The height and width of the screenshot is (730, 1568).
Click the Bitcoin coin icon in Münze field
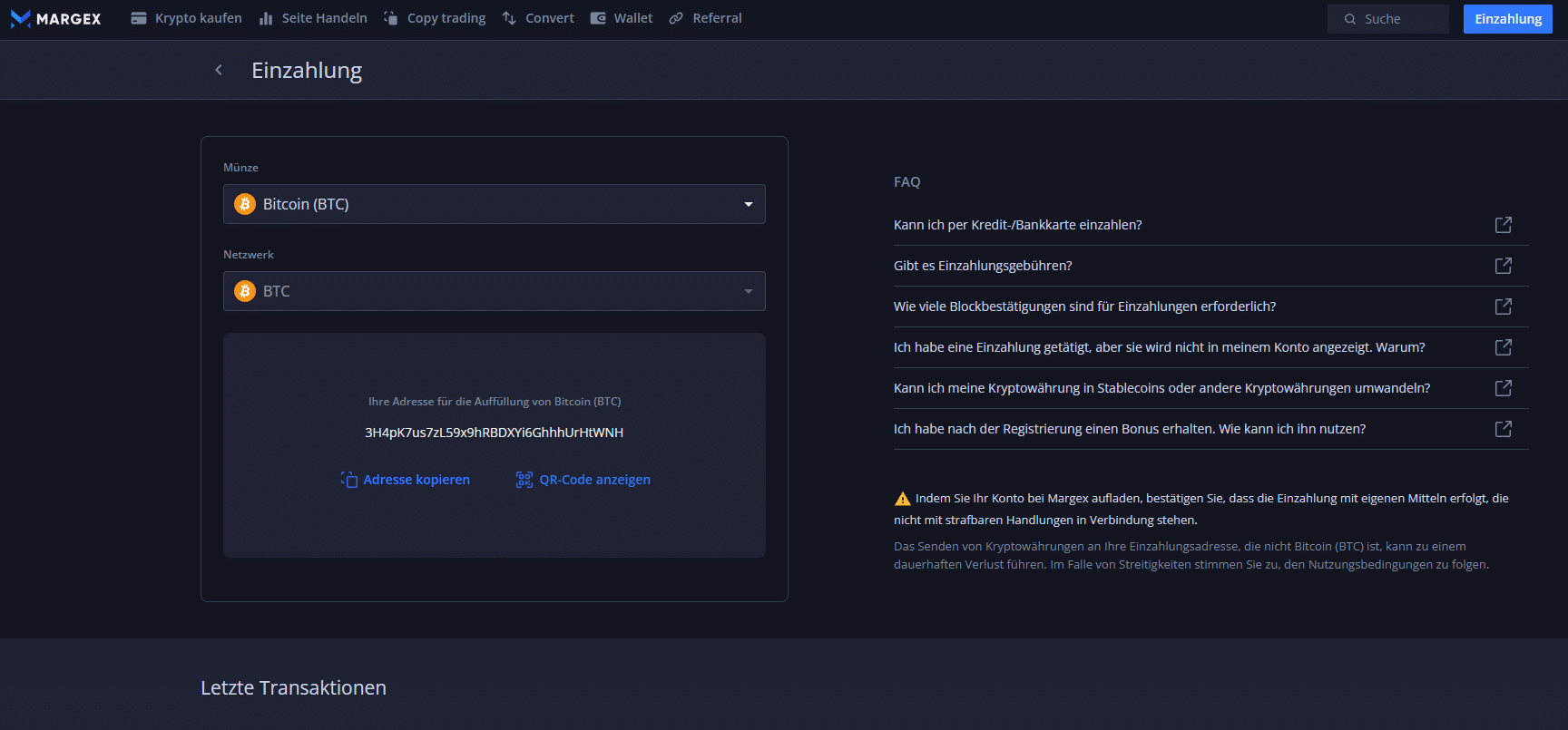click(245, 204)
